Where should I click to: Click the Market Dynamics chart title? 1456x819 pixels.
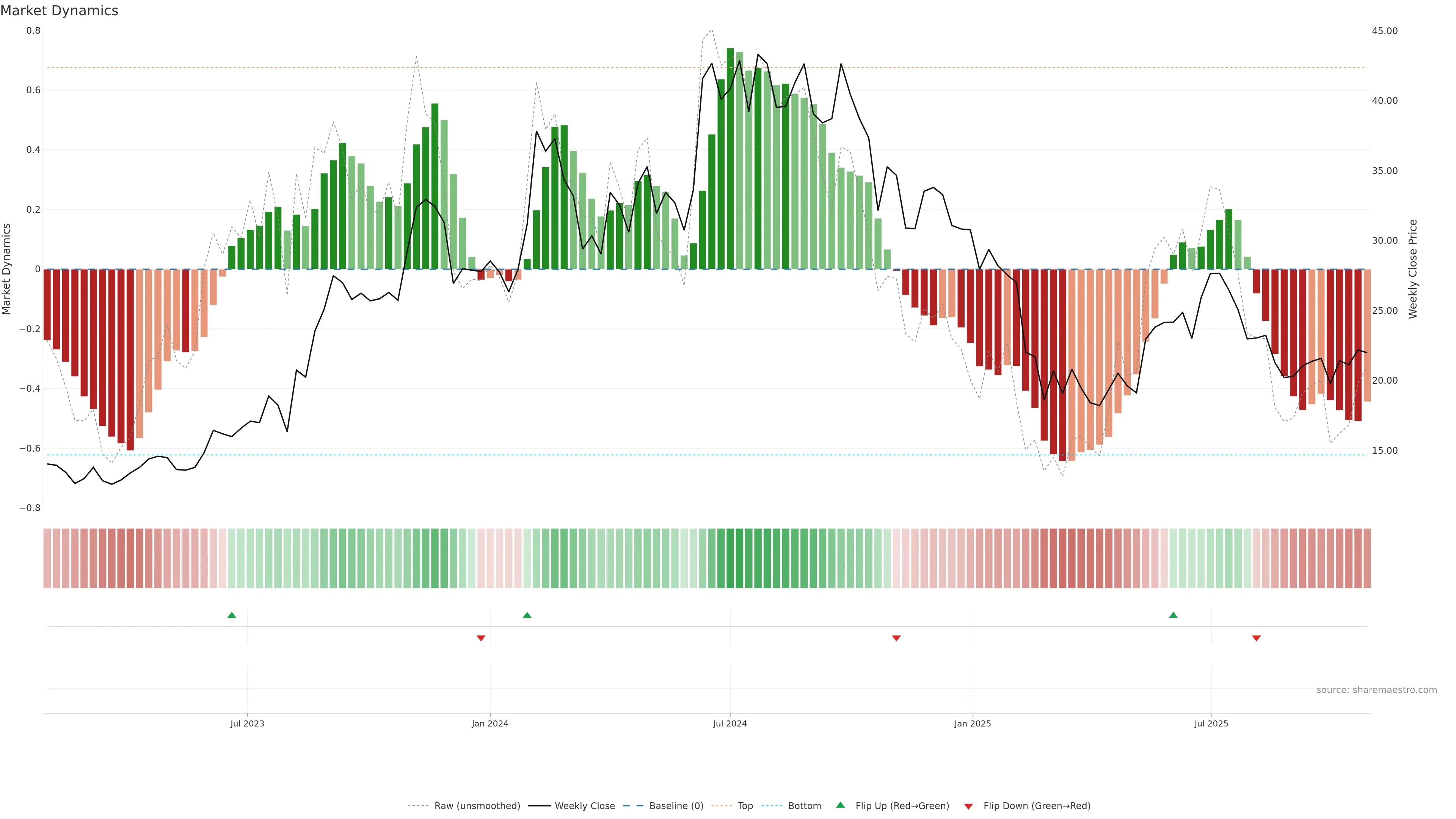60,11
